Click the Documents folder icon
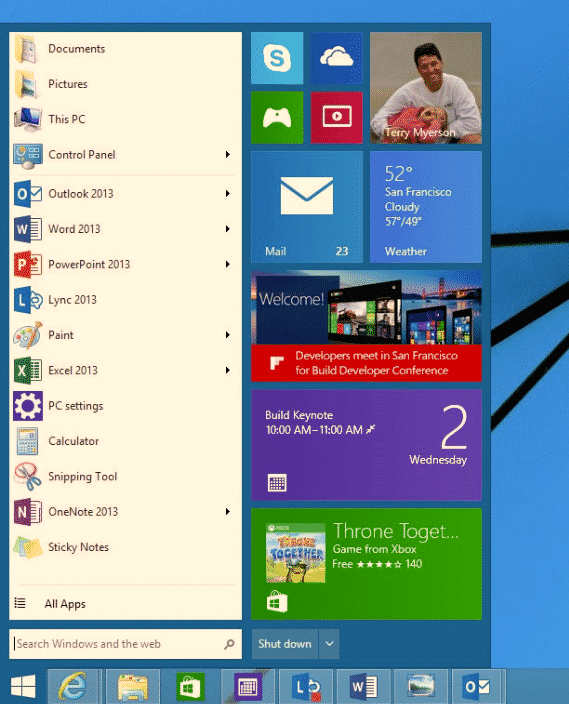 [26, 48]
